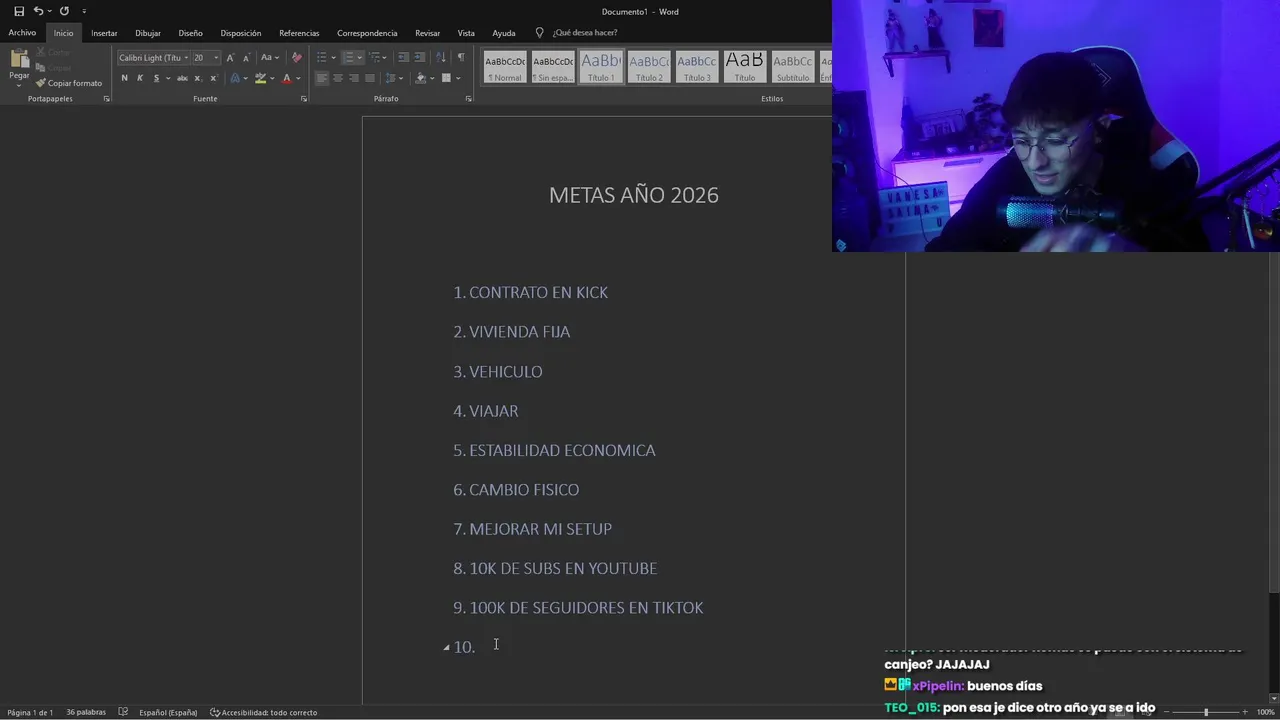Switch to the Correspondencia tab

367,33
